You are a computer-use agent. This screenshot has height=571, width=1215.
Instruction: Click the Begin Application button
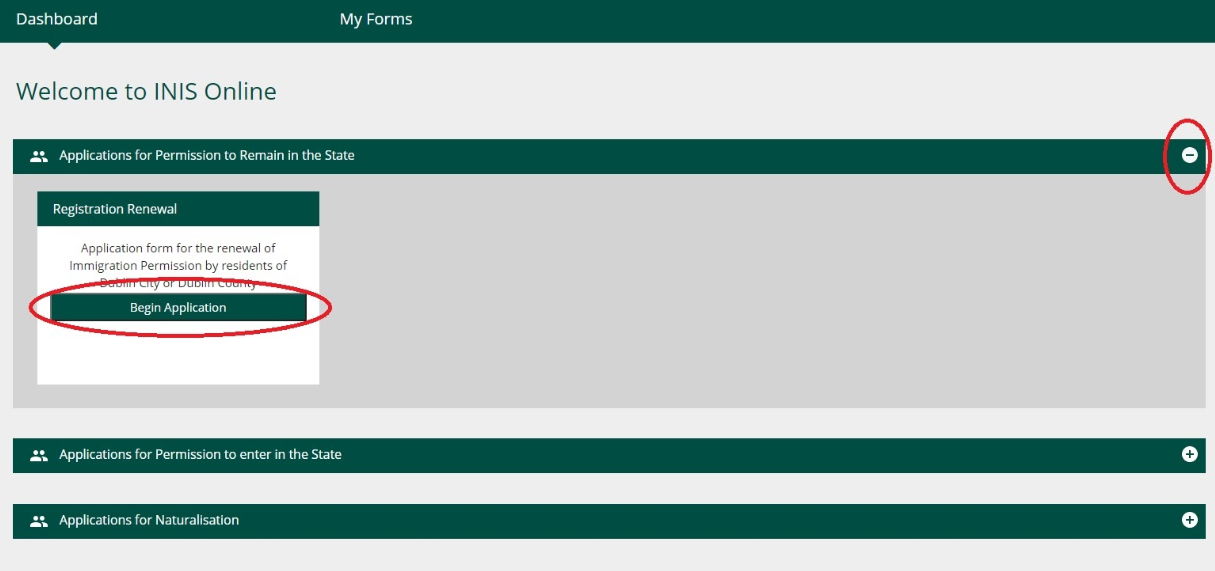point(178,308)
